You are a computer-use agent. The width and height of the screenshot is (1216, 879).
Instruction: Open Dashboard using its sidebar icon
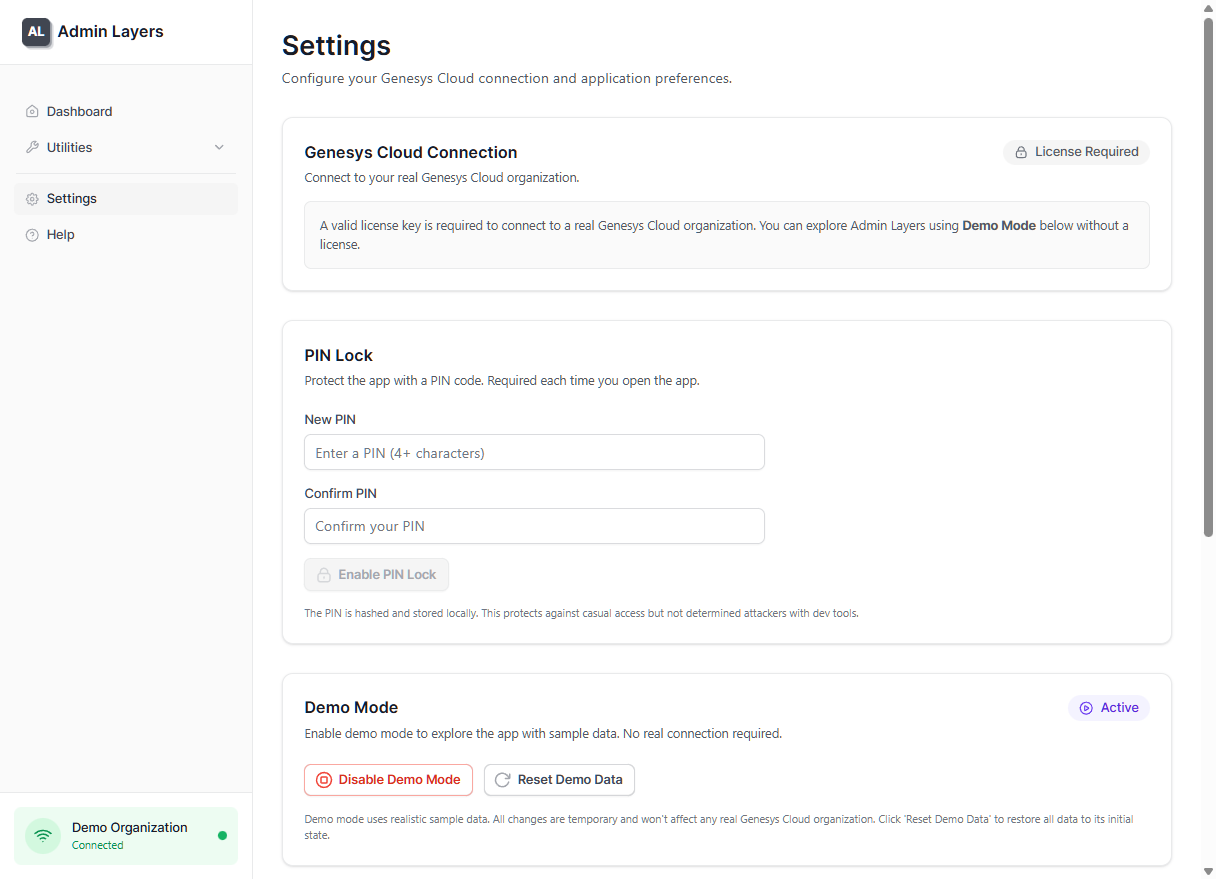point(31,111)
